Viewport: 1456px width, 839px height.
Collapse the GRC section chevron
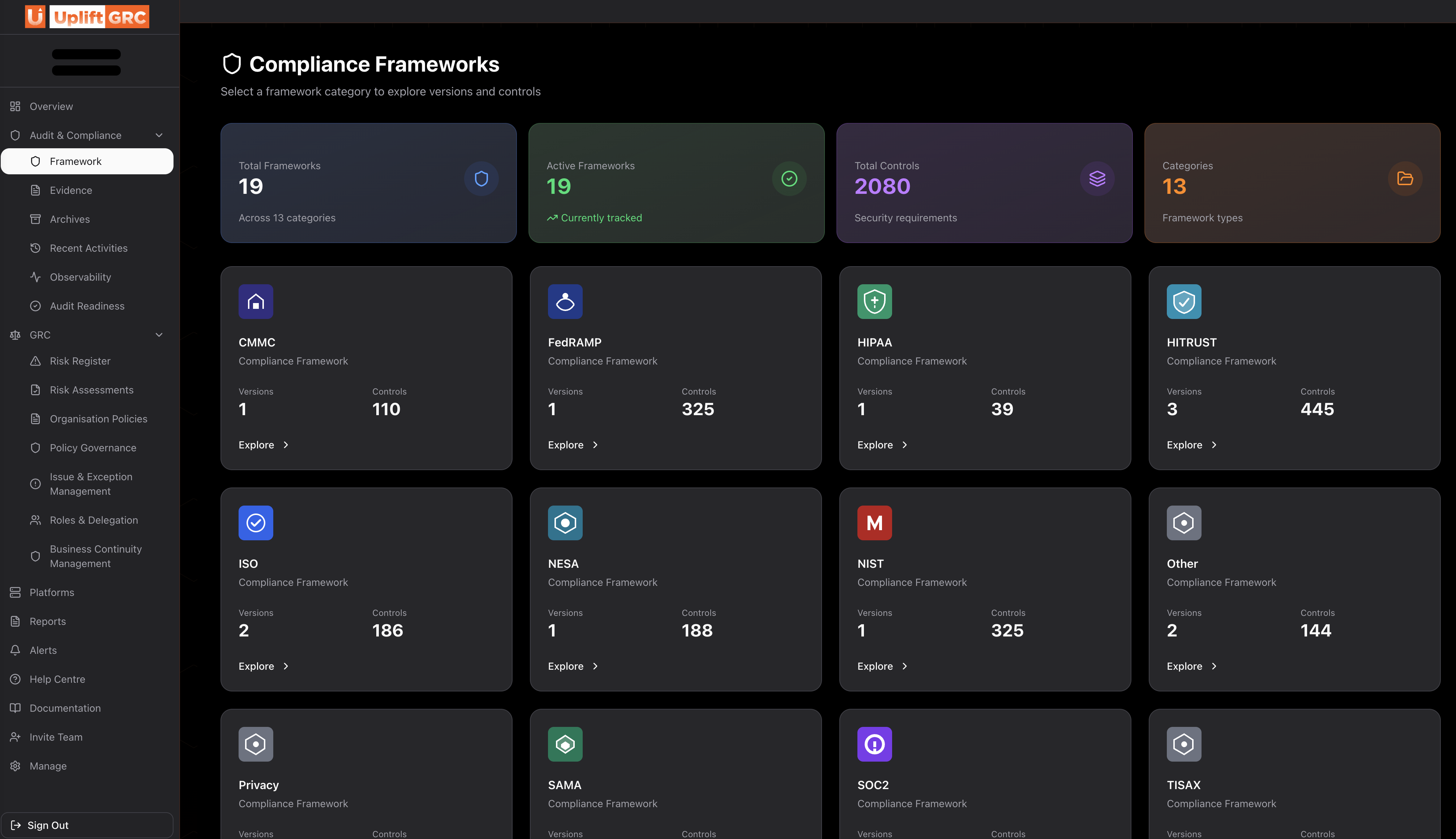[x=159, y=335]
